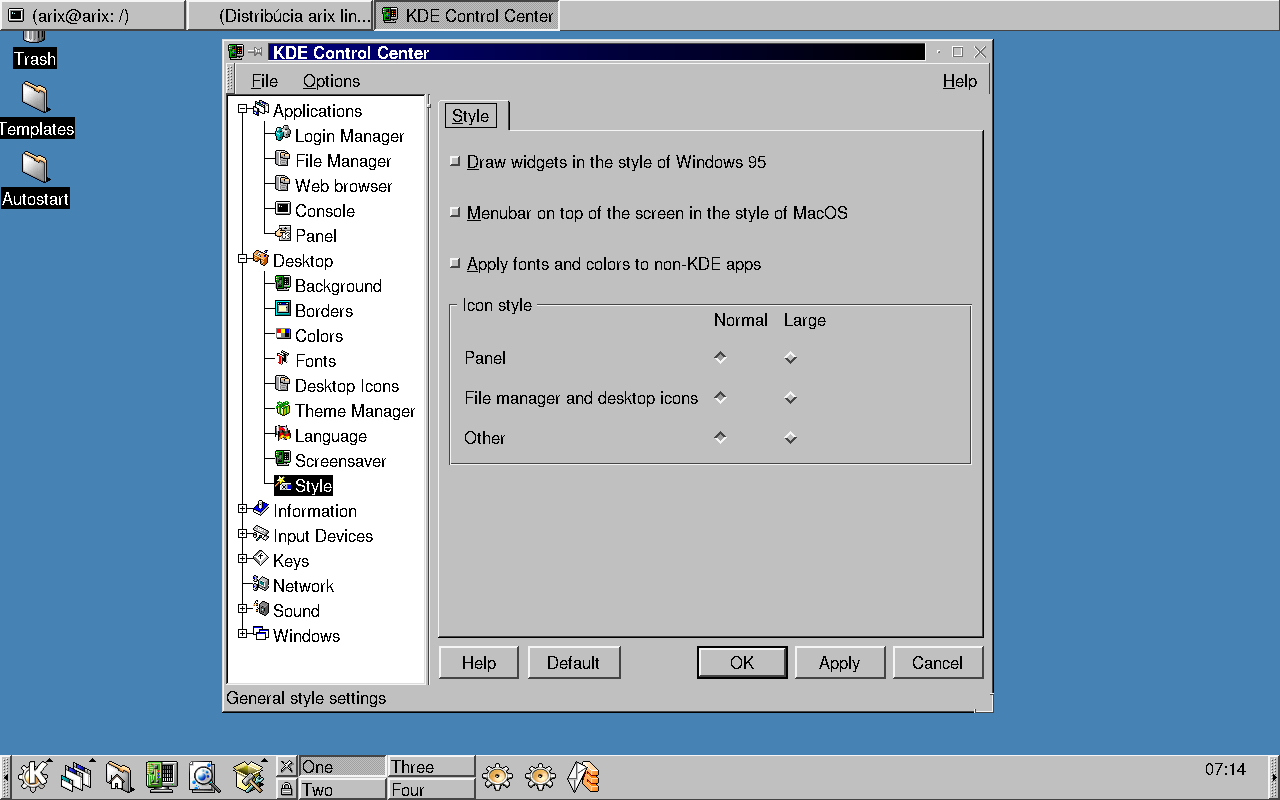This screenshot has height=800, width=1280.
Task: Expand the Keys tree branch
Action: (x=242, y=559)
